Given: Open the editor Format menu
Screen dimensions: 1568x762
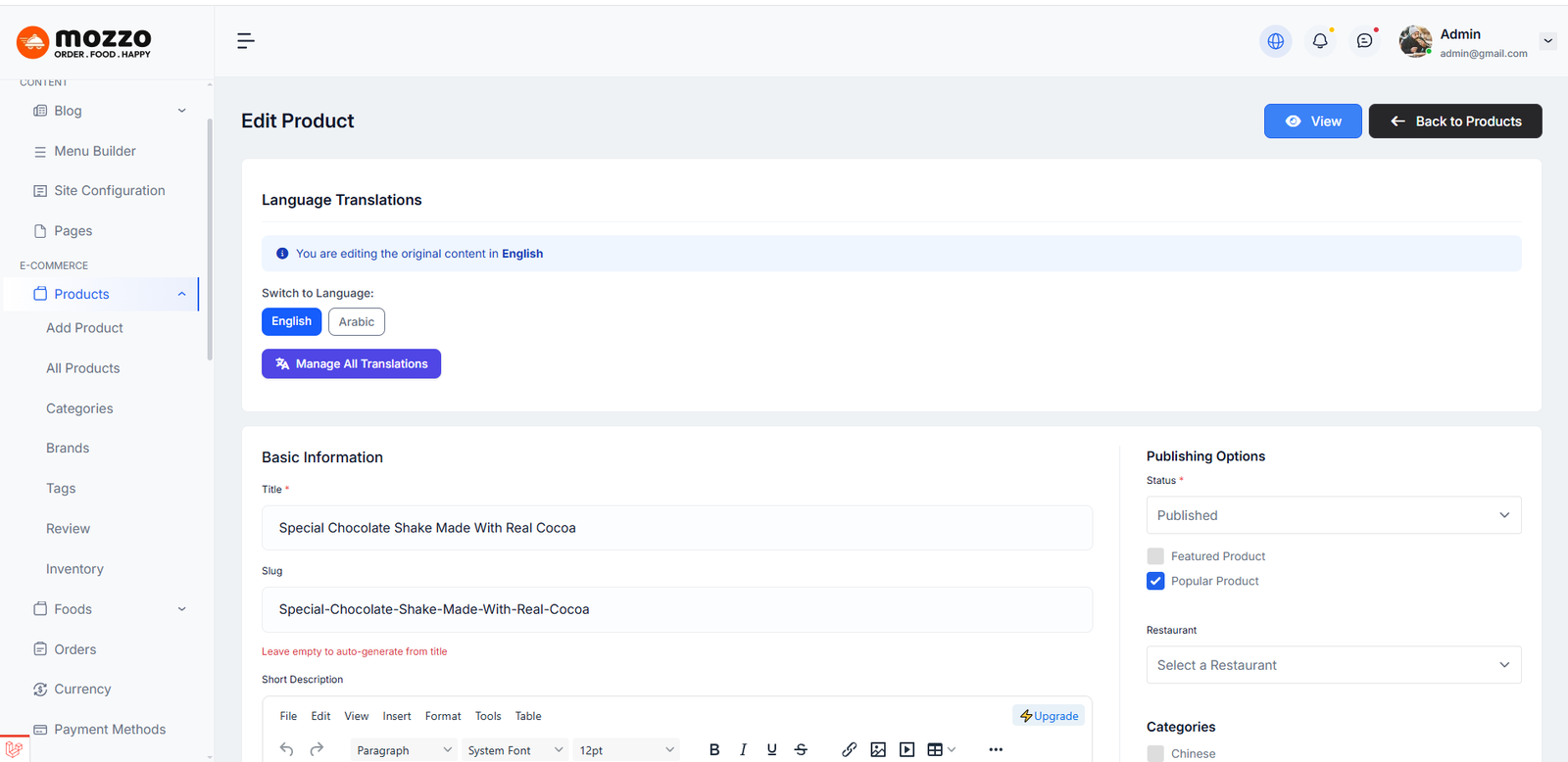Looking at the screenshot, I should pos(443,716).
